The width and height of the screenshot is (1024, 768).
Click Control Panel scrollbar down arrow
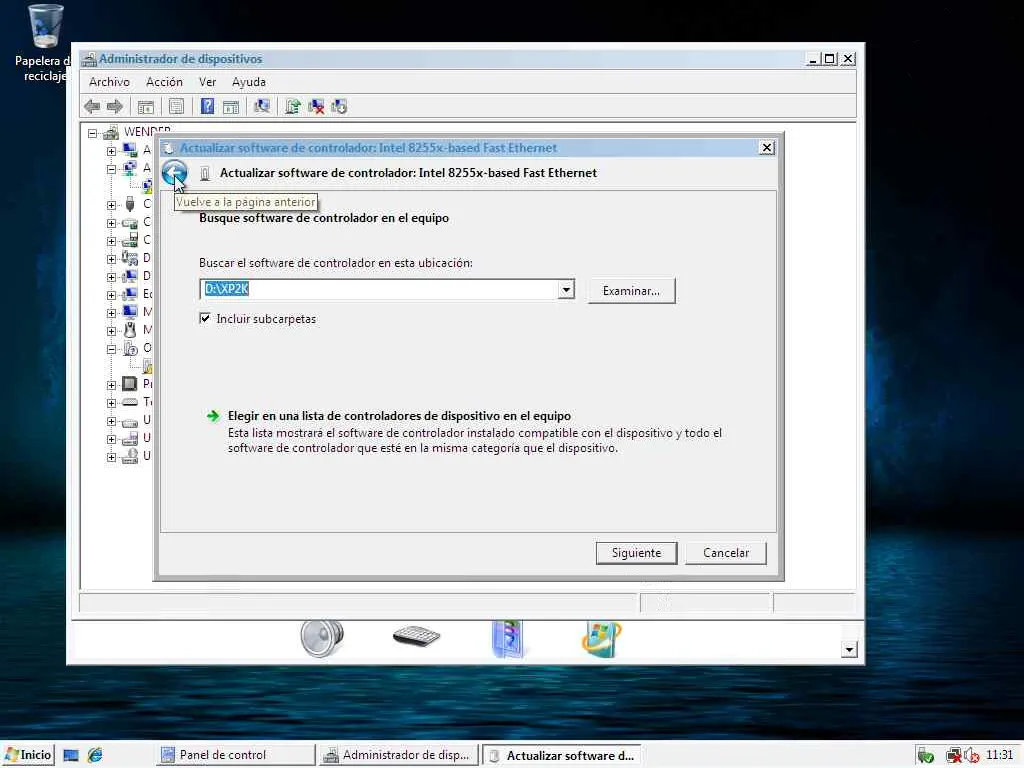[848, 649]
